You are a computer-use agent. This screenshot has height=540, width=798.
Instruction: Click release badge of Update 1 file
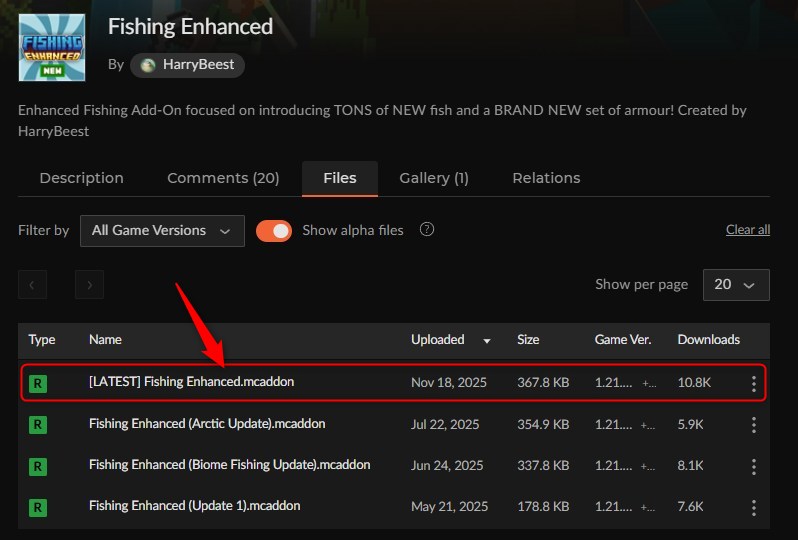click(38, 507)
